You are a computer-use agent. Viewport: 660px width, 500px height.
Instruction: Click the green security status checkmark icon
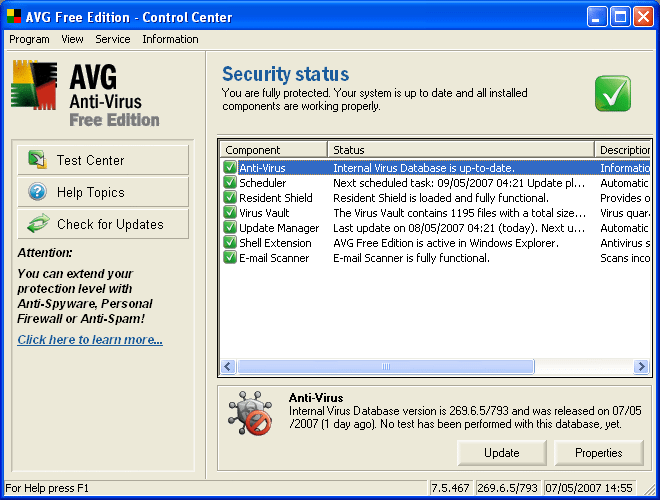(x=613, y=93)
